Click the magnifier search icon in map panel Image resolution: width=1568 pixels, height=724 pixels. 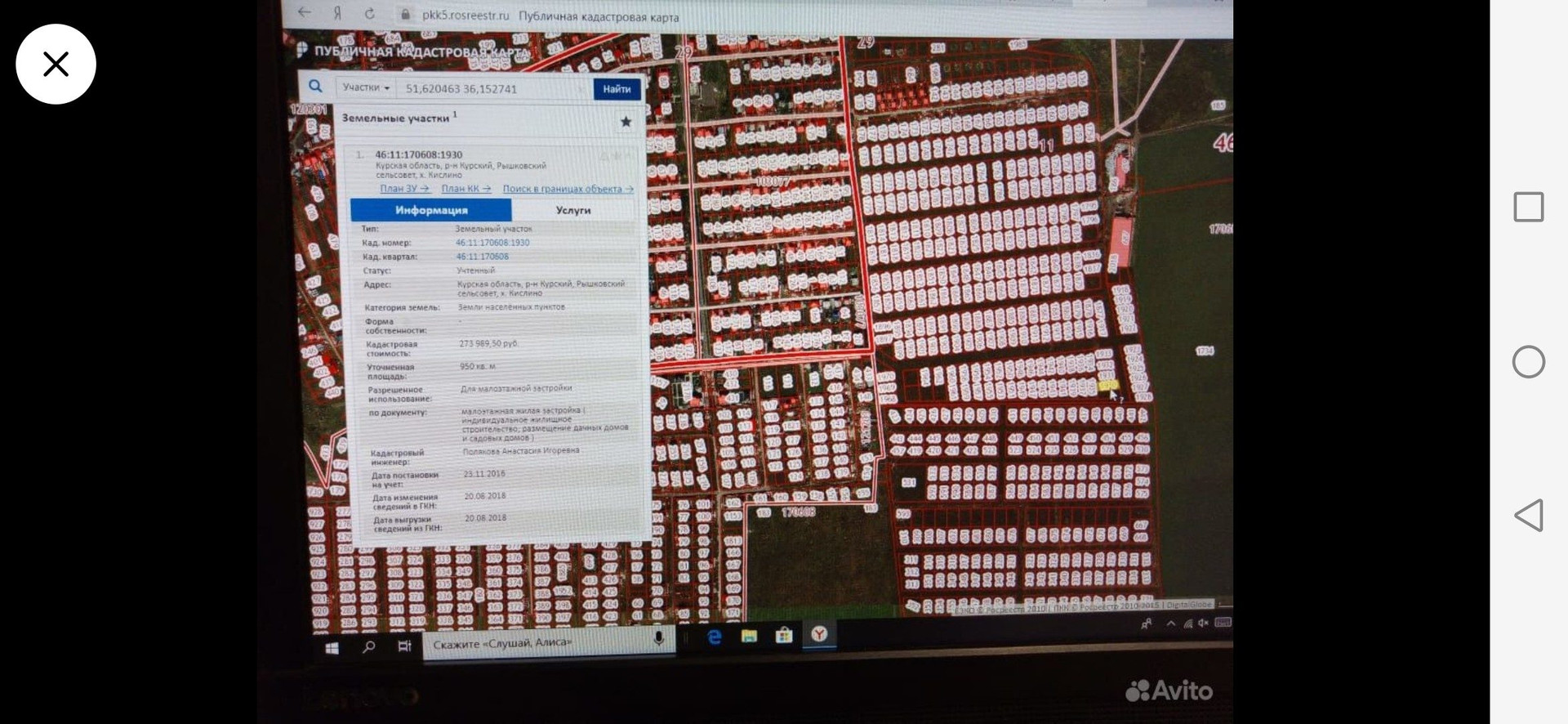[315, 86]
